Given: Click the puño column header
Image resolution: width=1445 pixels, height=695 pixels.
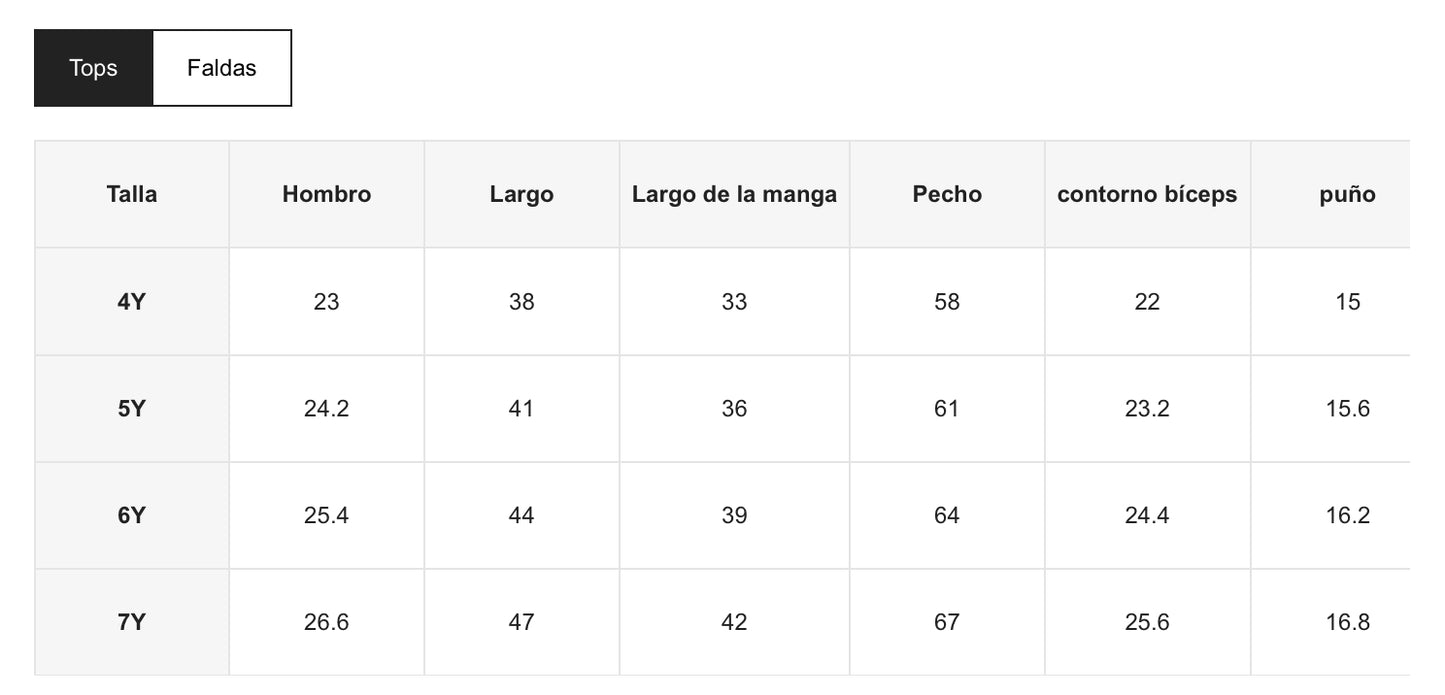Looking at the screenshot, I should [x=1347, y=194].
